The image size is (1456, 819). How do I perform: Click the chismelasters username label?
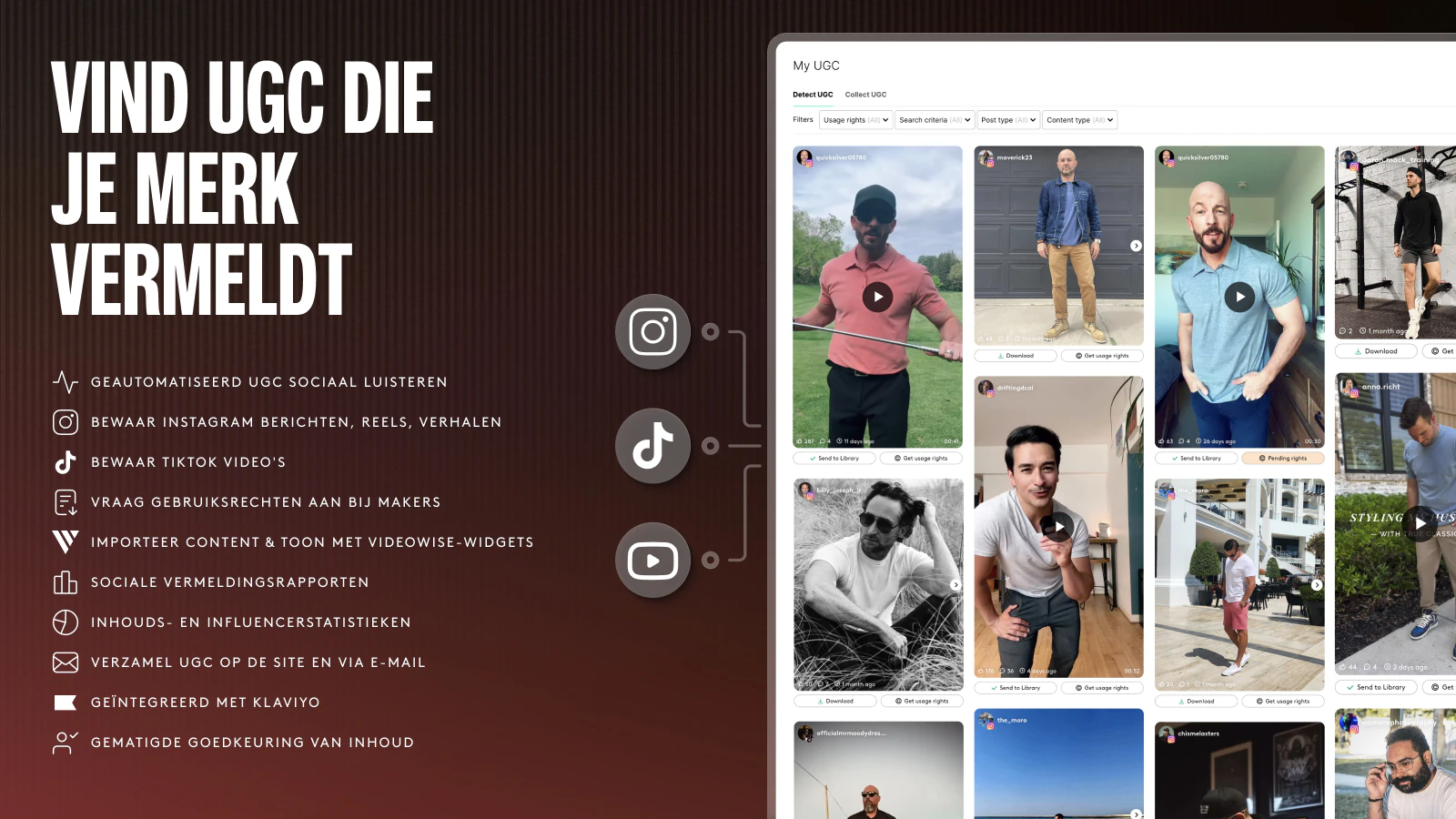[1198, 733]
